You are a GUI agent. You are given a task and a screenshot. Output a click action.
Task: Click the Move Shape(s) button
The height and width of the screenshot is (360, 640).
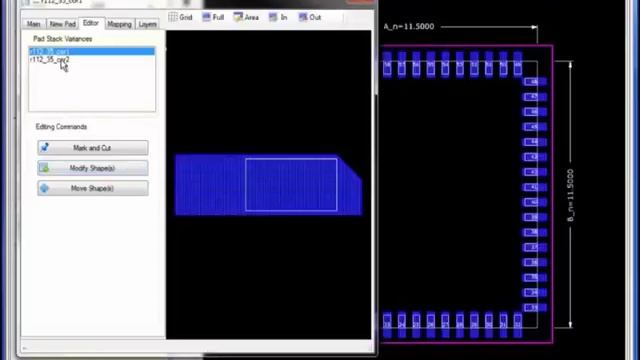[x=93, y=188]
